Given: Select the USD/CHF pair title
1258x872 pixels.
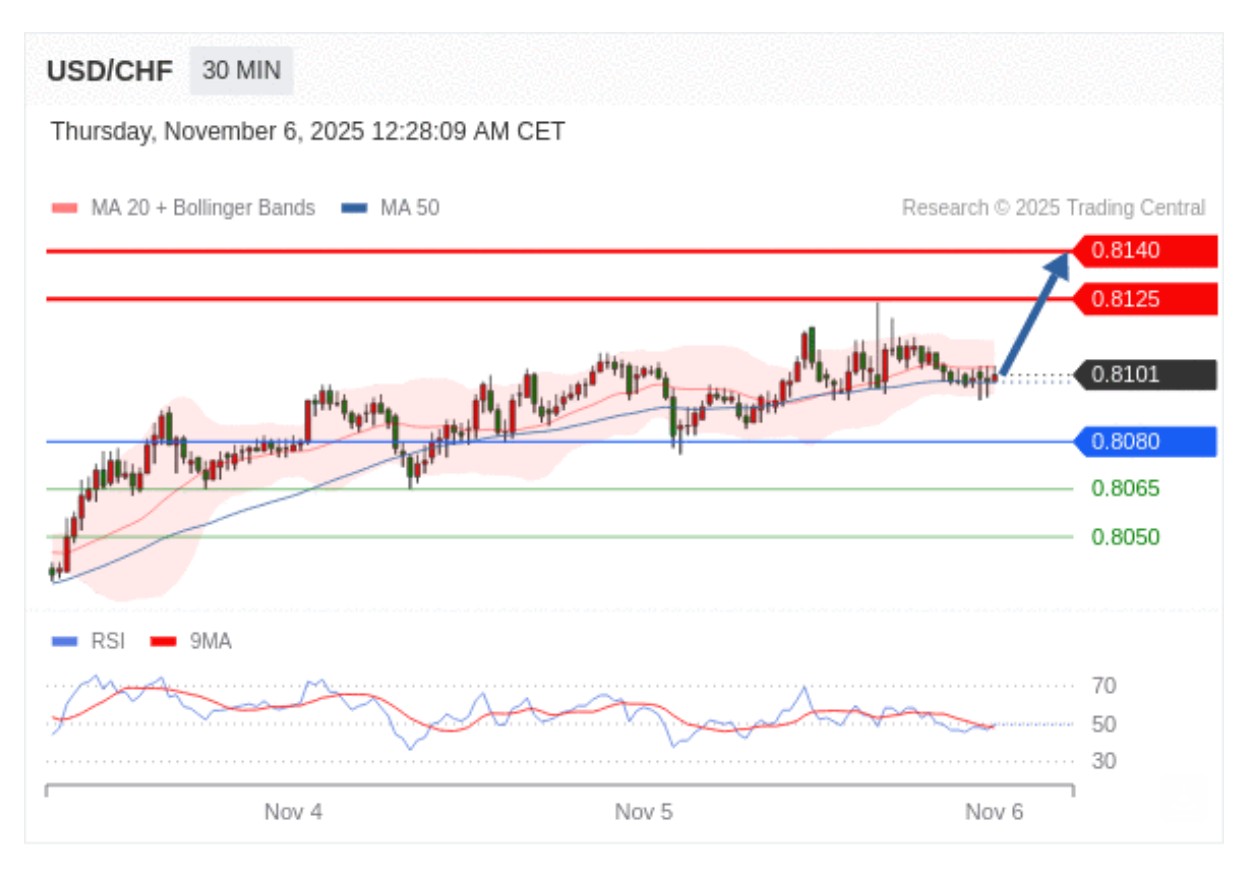Looking at the screenshot, I should (110, 71).
